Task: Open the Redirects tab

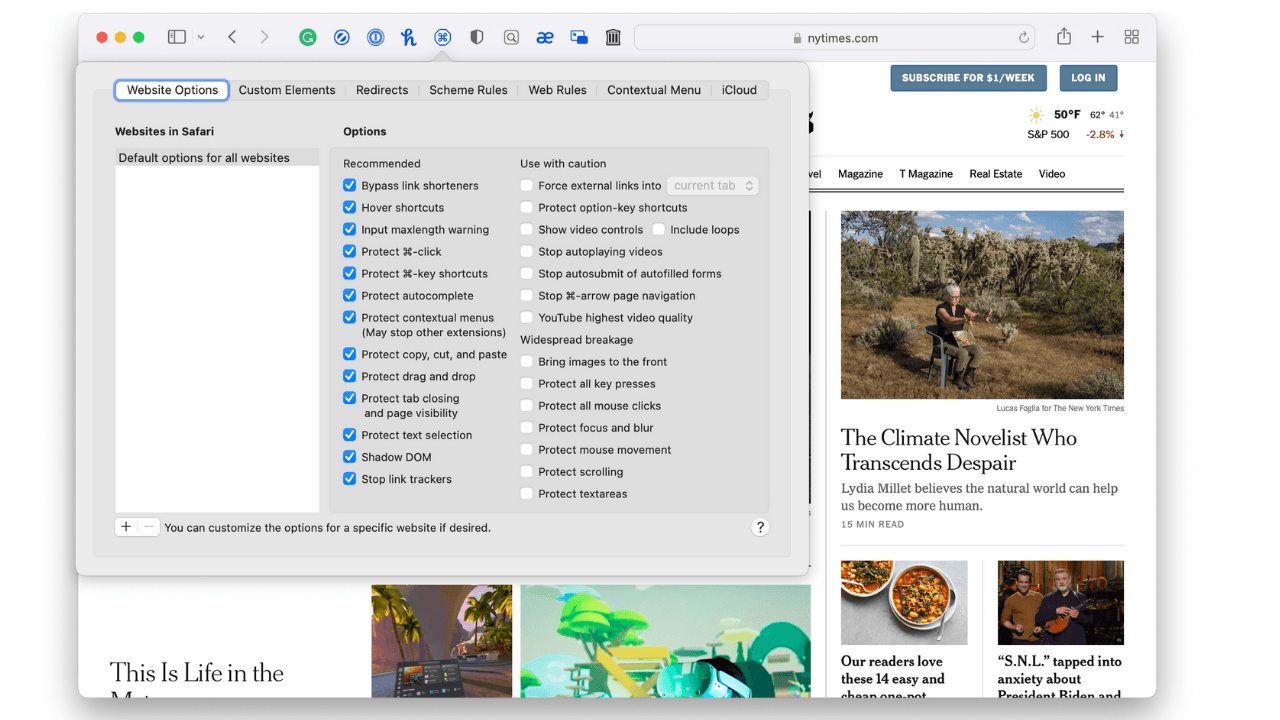Action: (x=382, y=90)
